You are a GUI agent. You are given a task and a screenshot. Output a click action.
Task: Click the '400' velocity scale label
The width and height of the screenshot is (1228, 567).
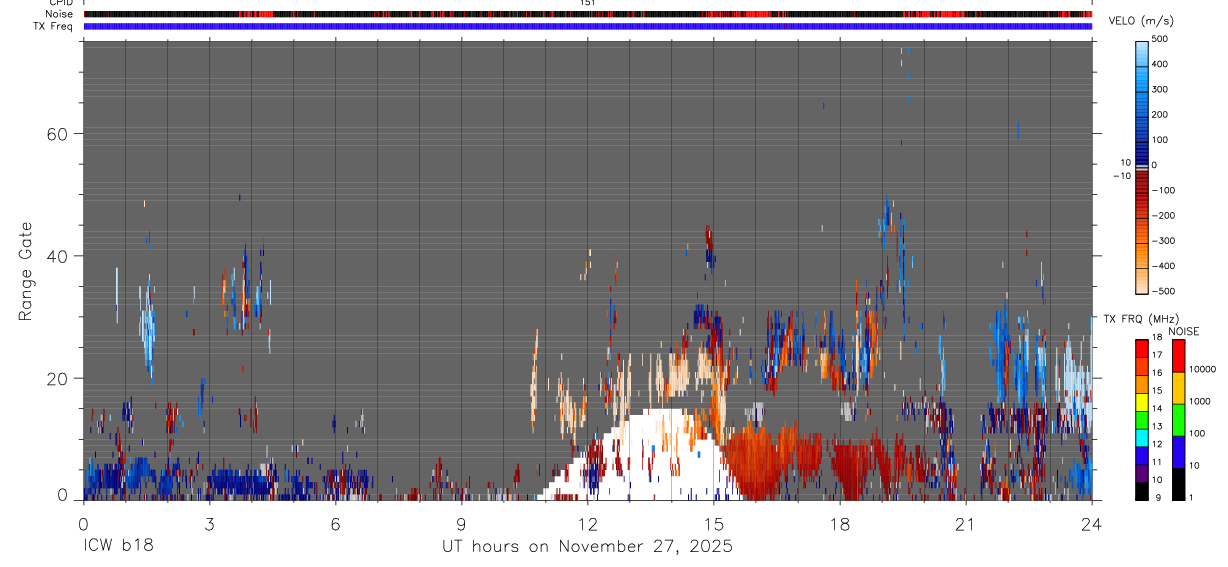[1160, 64]
